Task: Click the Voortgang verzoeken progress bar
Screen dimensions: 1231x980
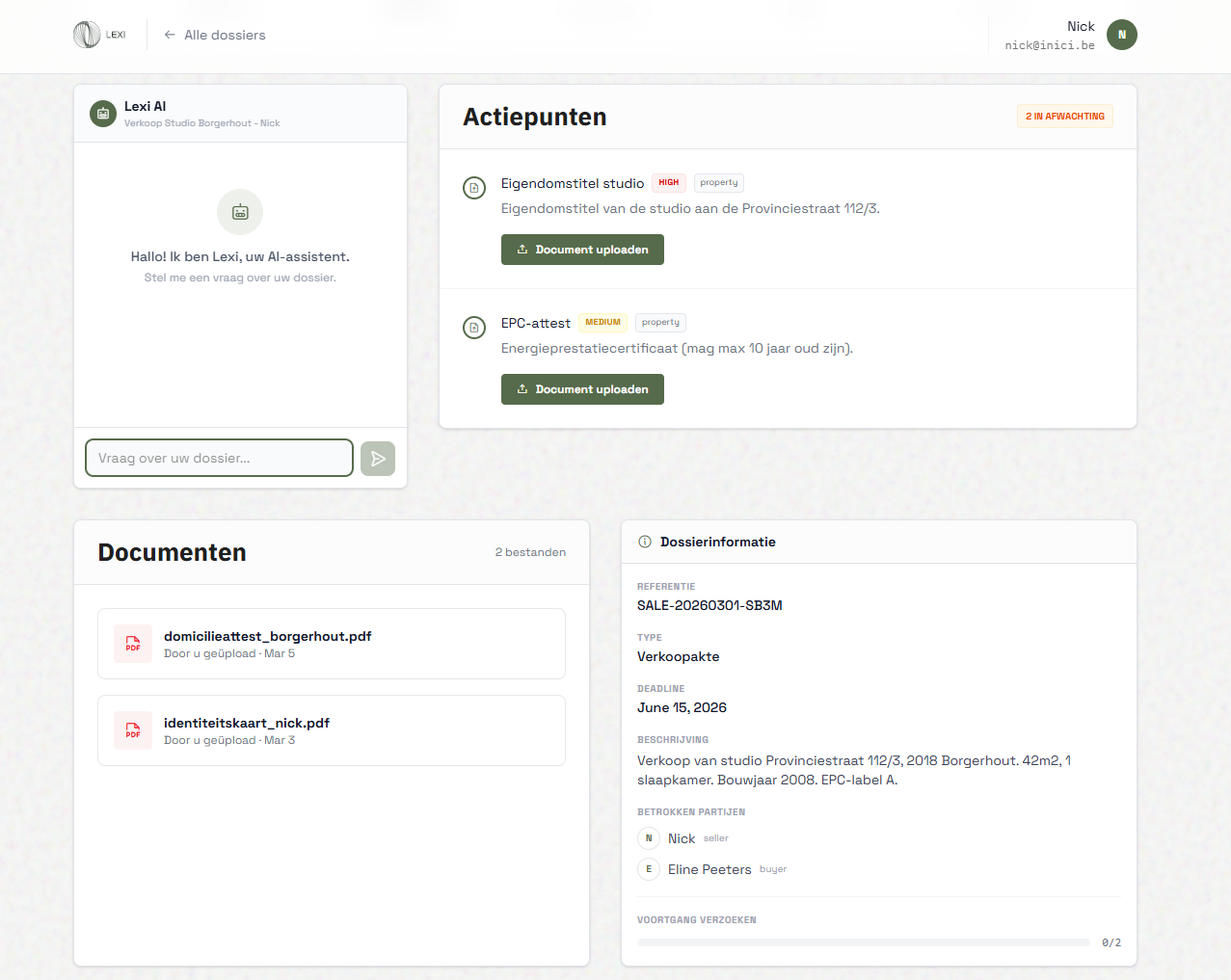Action: [863, 942]
